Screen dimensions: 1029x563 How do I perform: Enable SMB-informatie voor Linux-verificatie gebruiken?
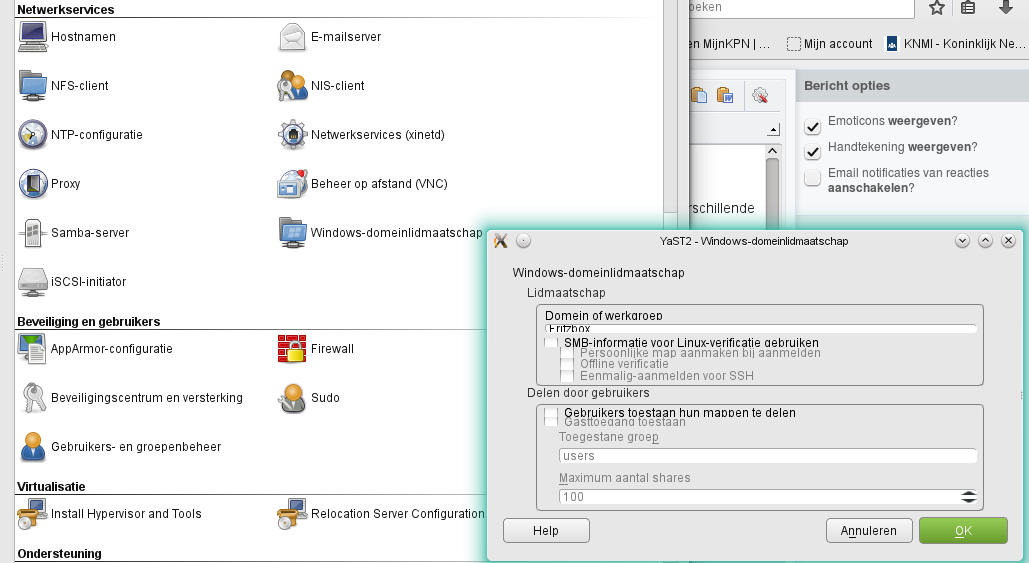click(x=551, y=343)
